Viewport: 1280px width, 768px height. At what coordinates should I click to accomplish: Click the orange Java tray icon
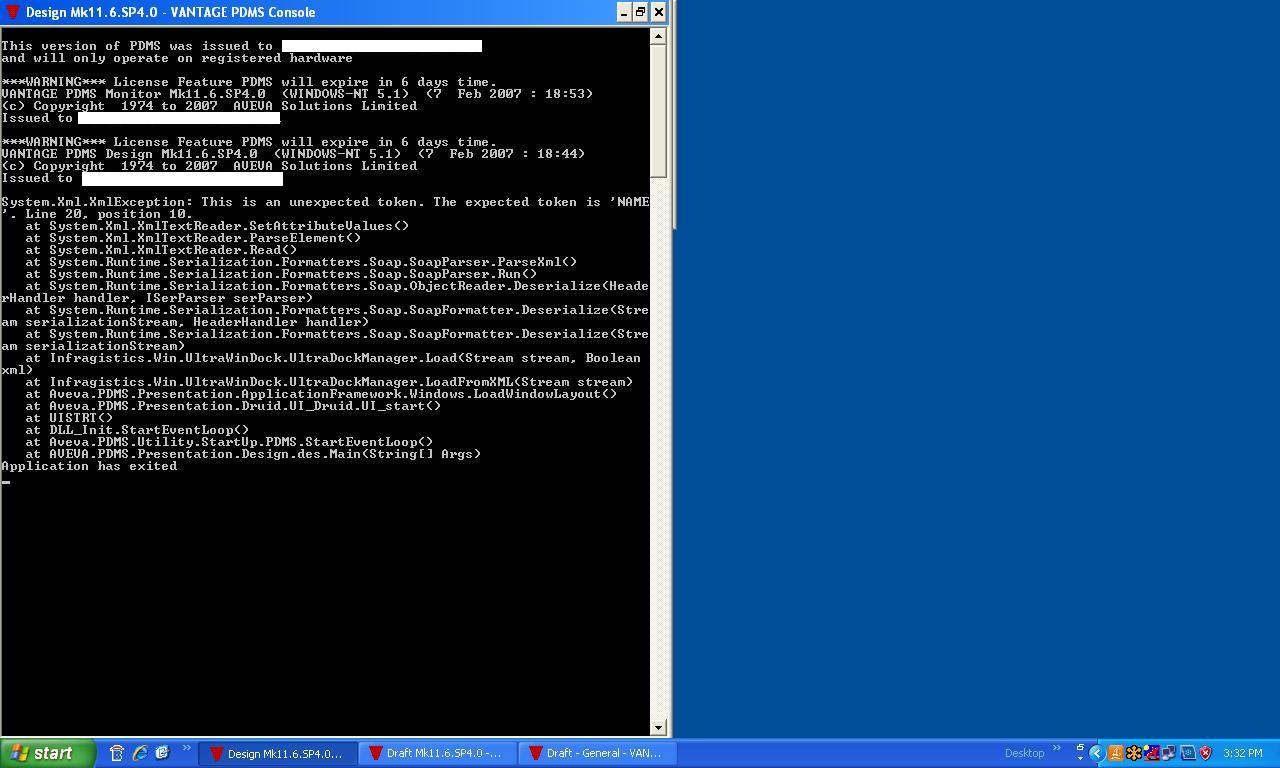tap(1115, 753)
